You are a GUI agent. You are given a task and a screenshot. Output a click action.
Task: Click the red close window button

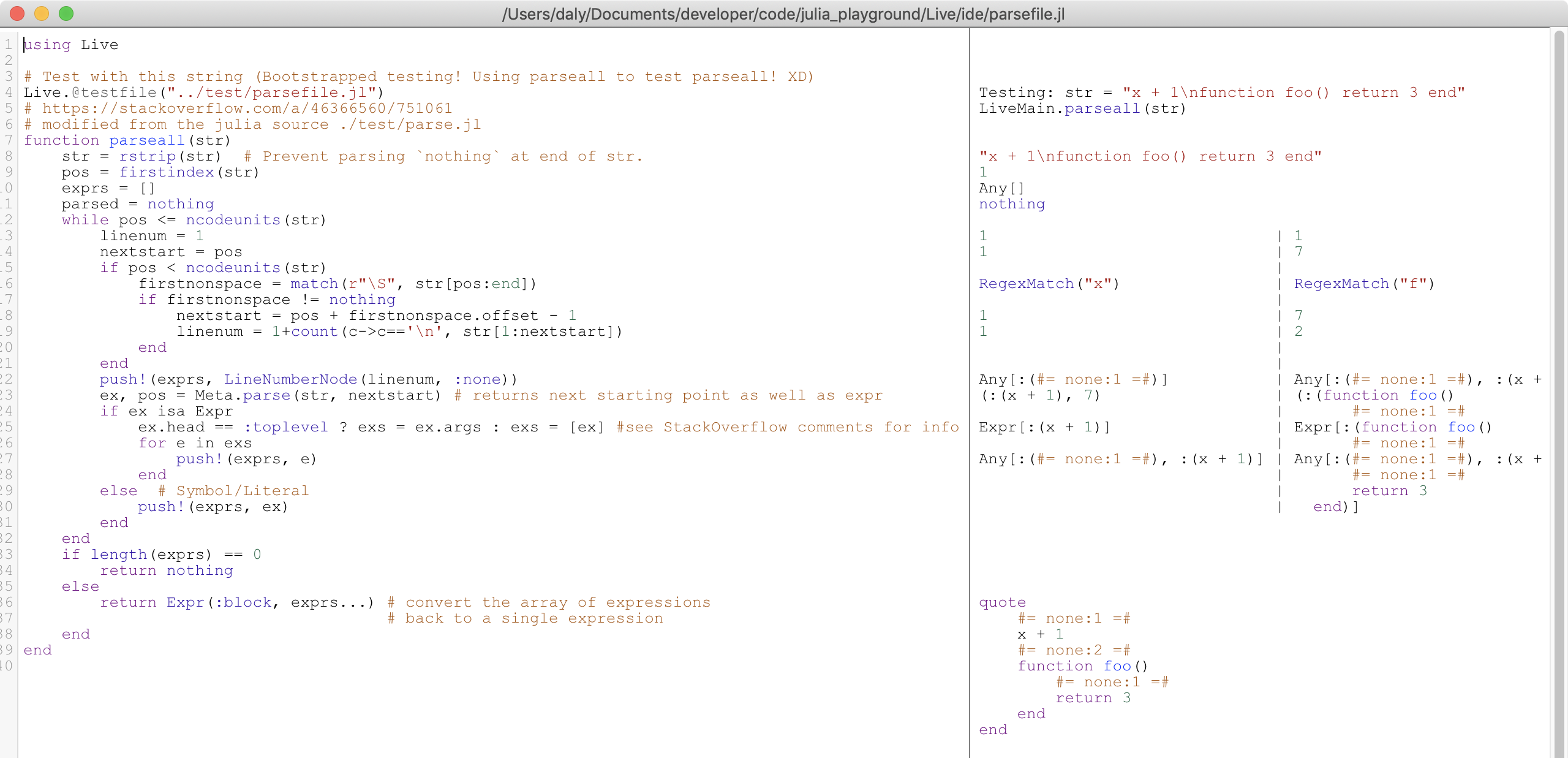pyautogui.click(x=17, y=13)
